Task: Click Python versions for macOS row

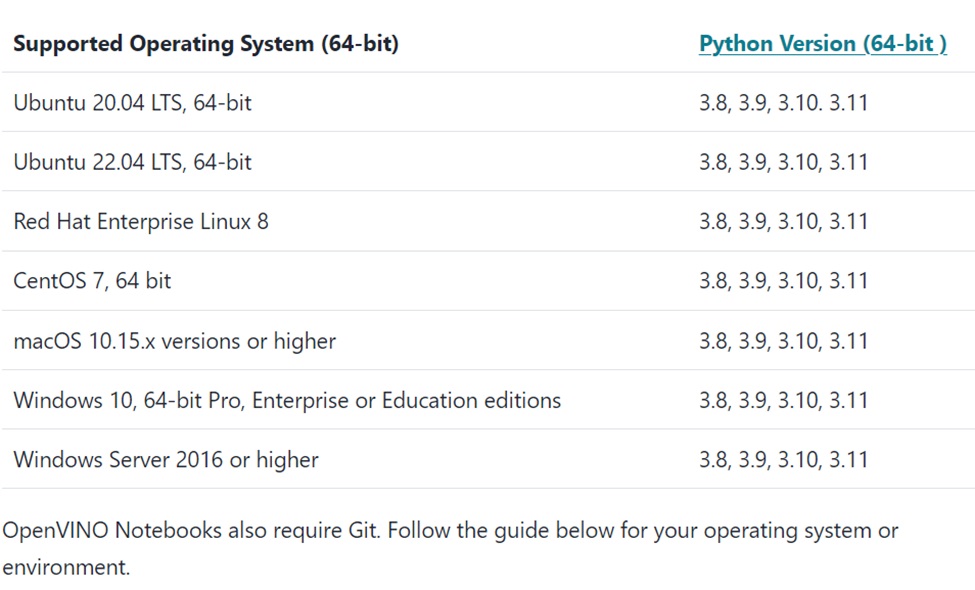Action: tap(783, 341)
